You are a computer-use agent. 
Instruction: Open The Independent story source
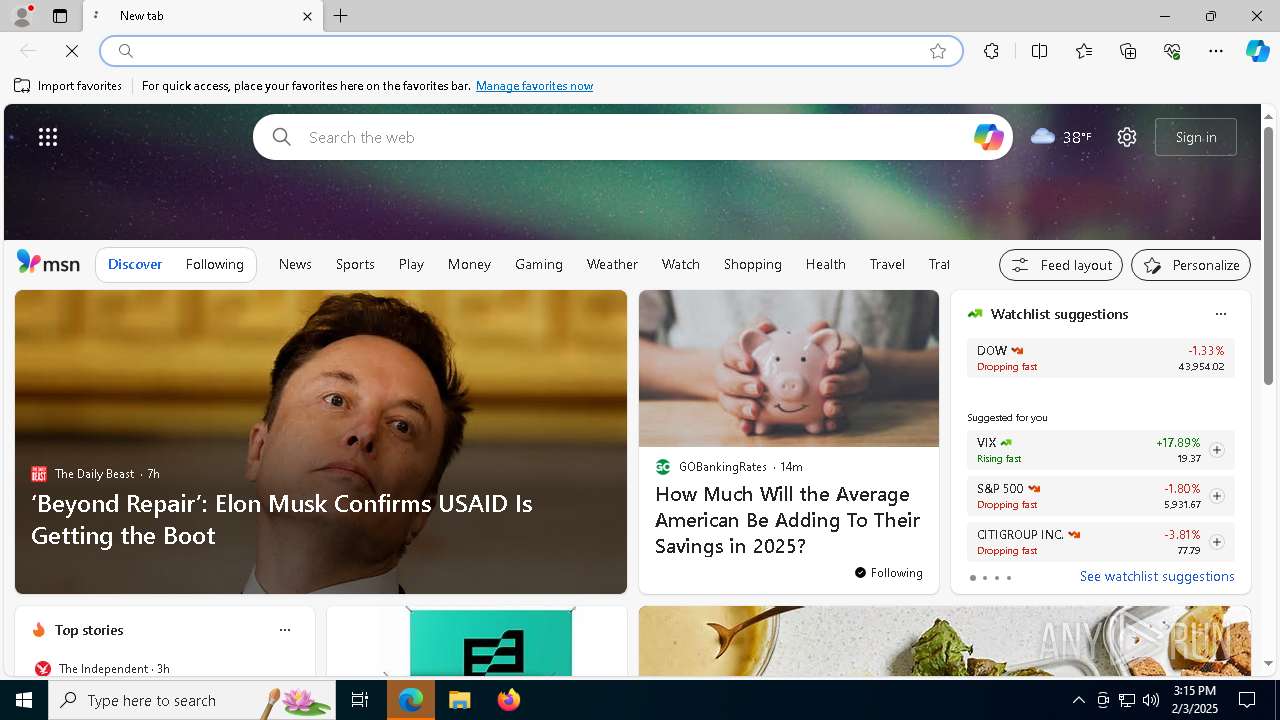pos(102,668)
